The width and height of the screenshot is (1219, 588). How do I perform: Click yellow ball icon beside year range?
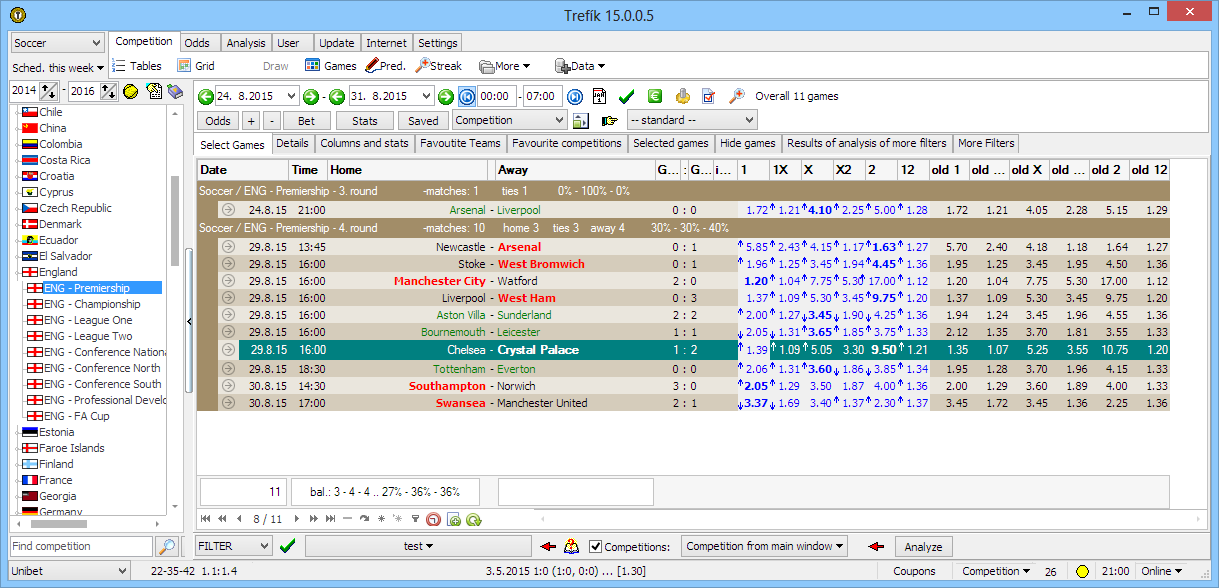point(131,91)
